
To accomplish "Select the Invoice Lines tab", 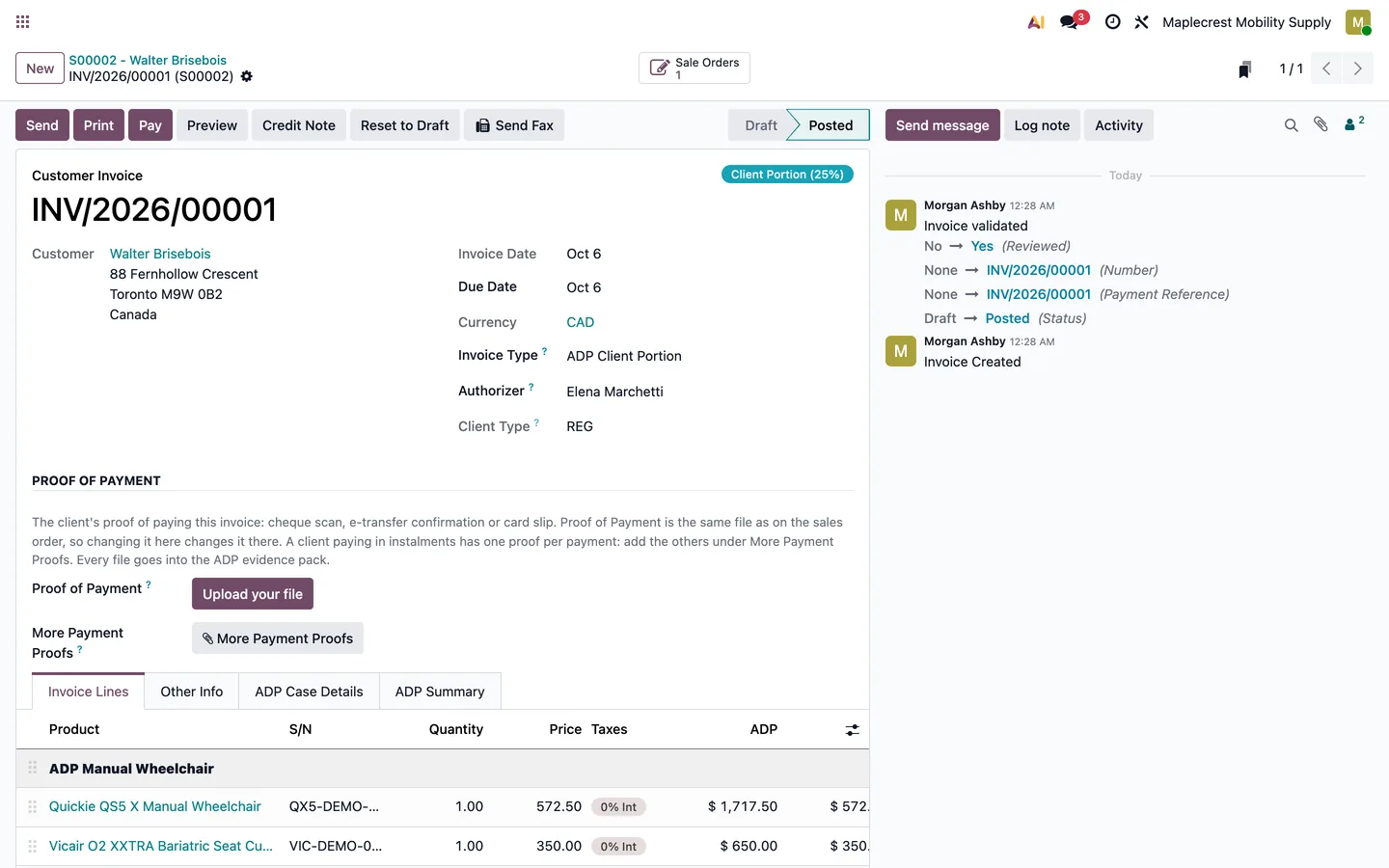I will (88, 692).
